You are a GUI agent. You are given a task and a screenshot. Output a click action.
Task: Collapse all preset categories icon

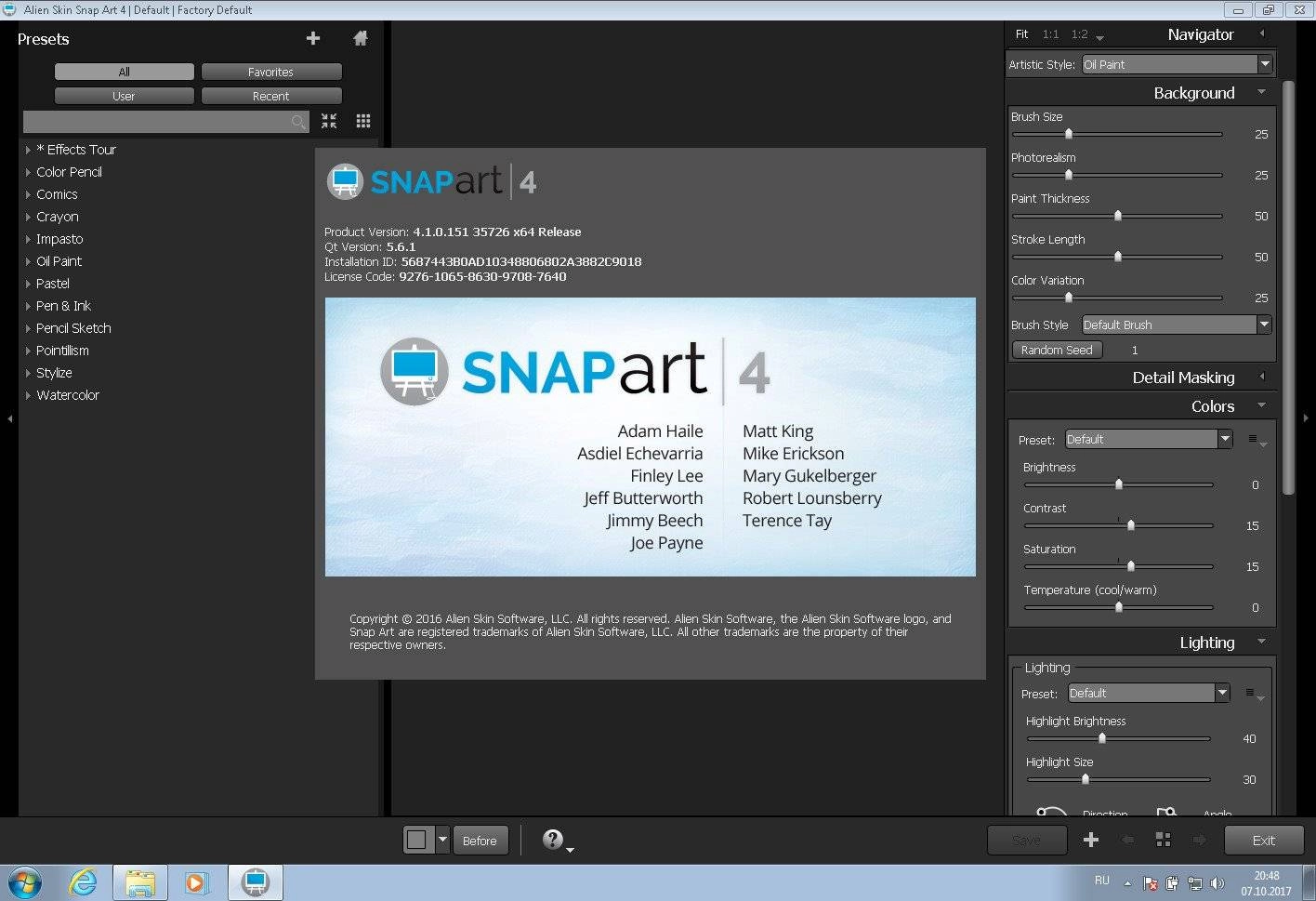pyautogui.click(x=329, y=121)
